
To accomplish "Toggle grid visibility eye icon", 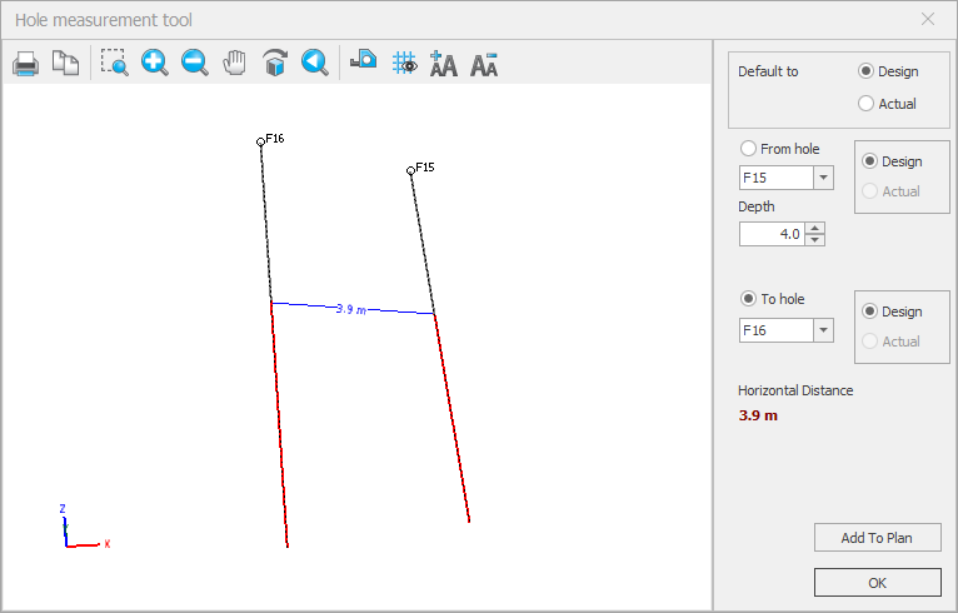I will pos(404,63).
